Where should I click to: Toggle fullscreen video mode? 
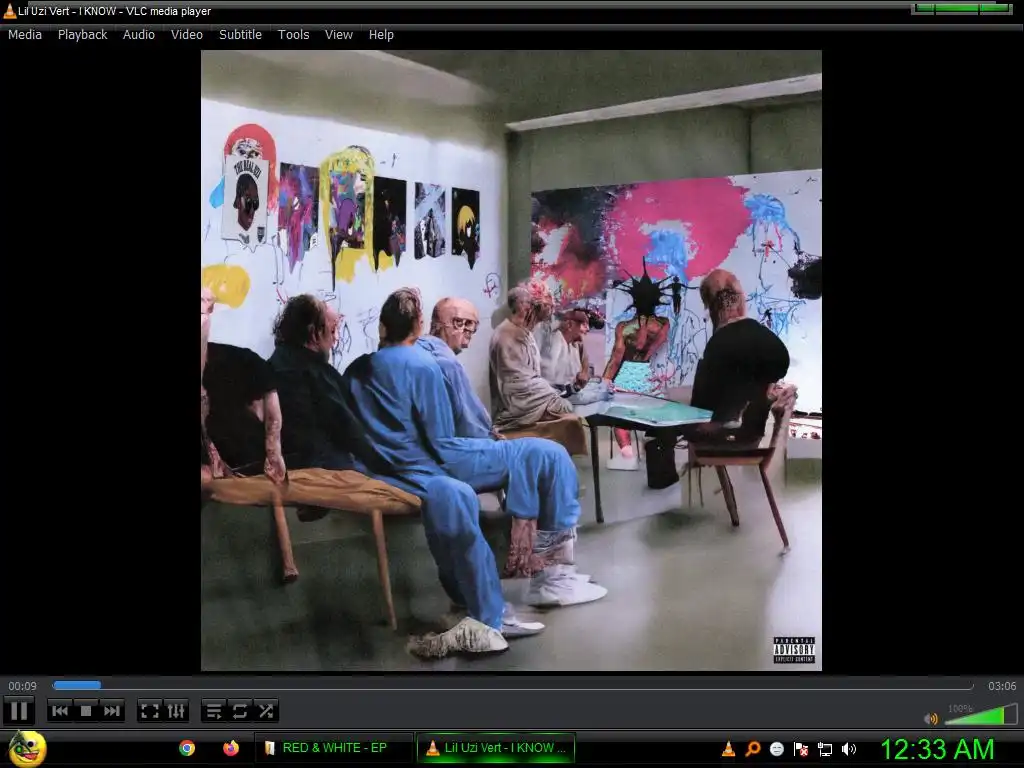click(150, 711)
